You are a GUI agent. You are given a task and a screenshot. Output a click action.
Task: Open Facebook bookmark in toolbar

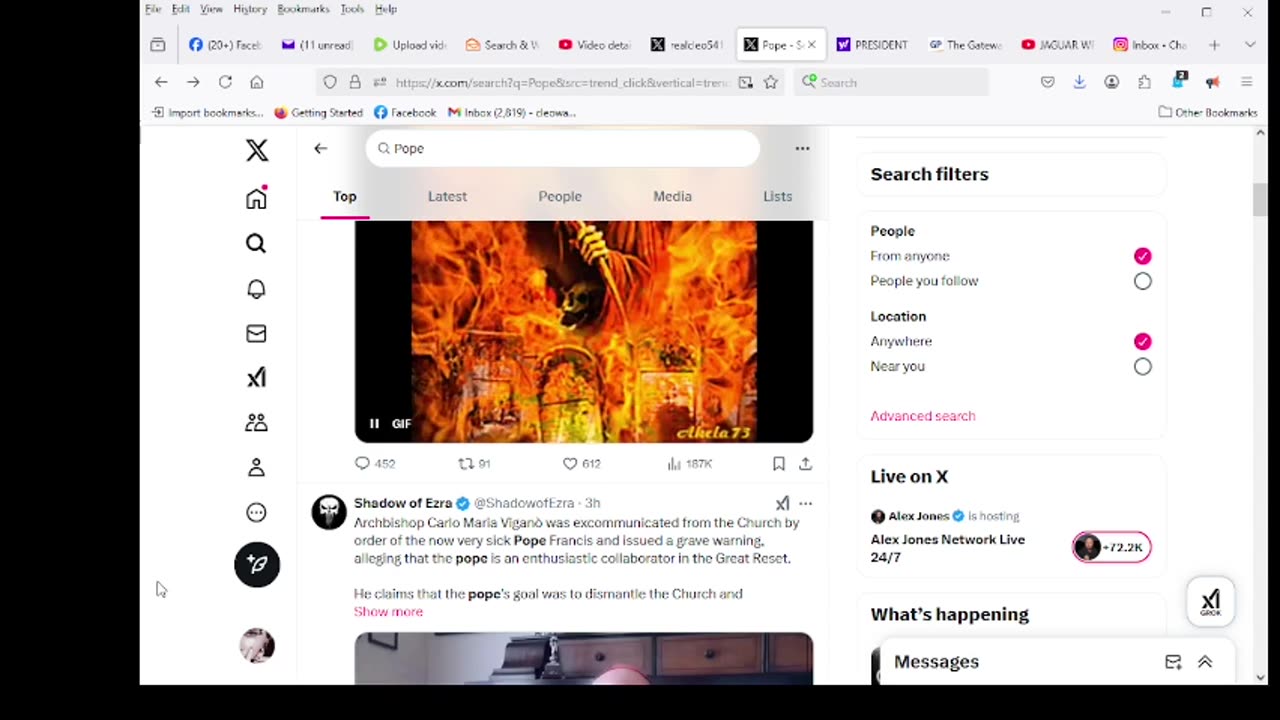pyautogui.click(x=405, y=112)
